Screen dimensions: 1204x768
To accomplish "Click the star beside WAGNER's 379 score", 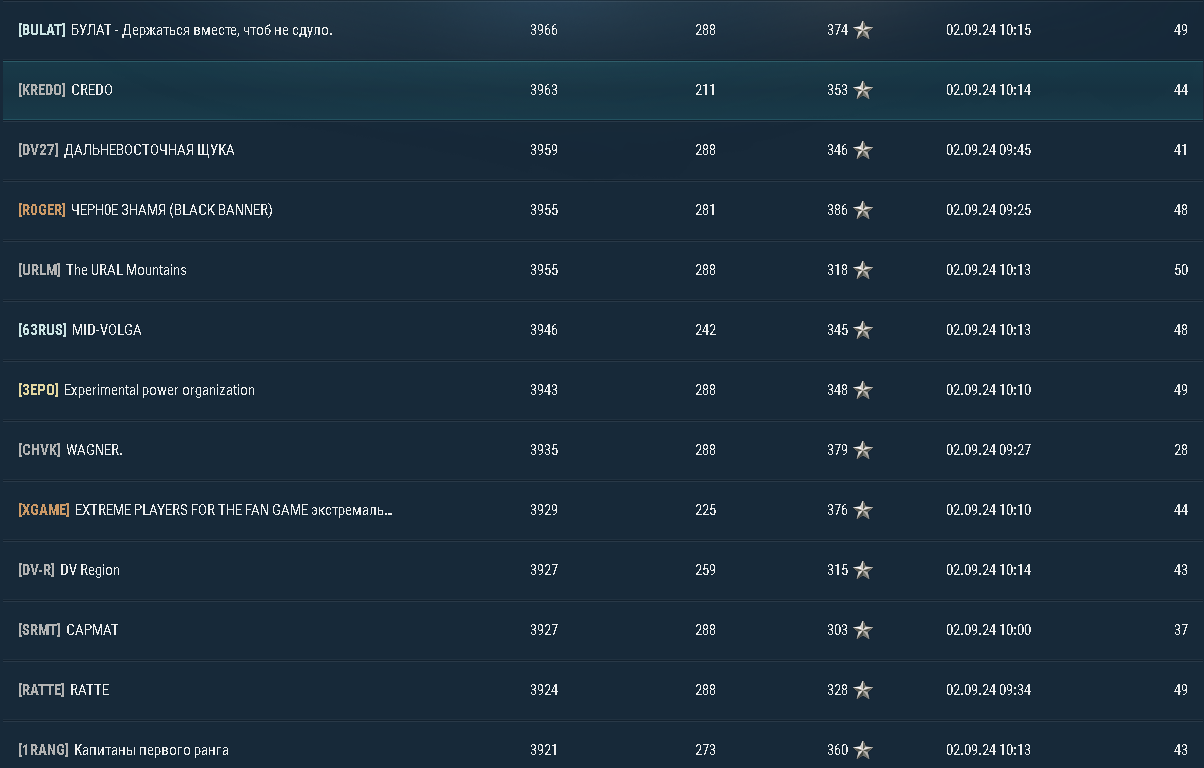I will (x=863, y=450).
